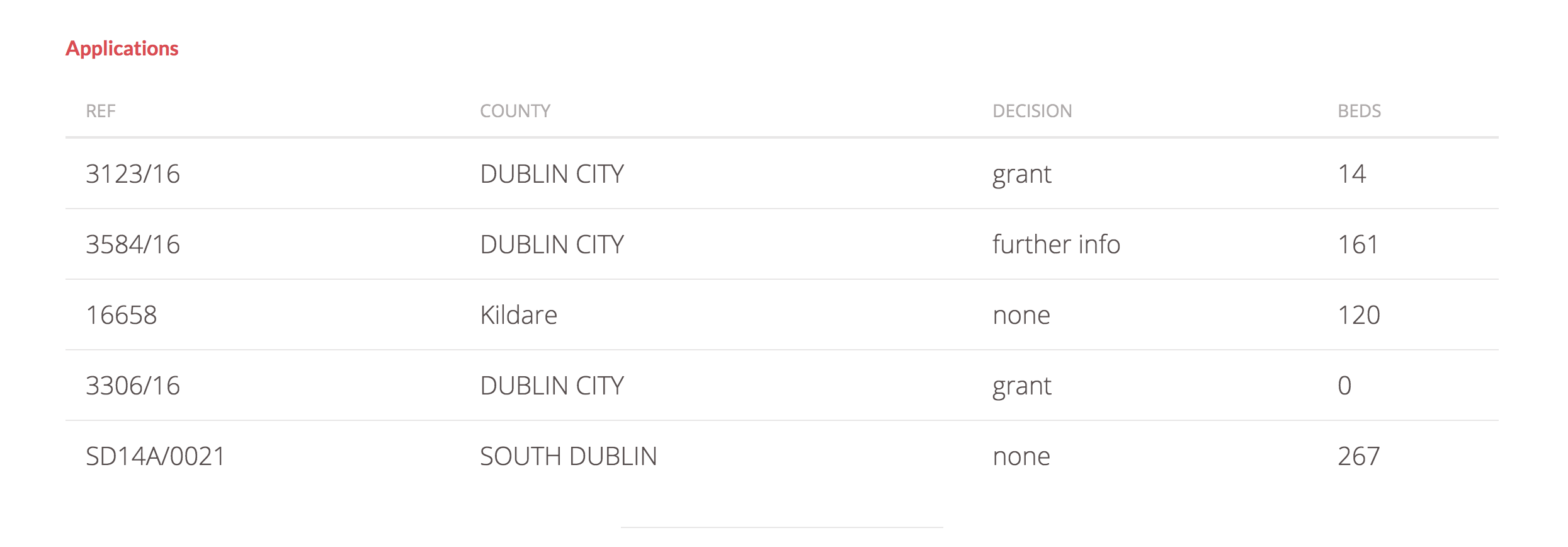Click the 120 beds value

[1358, 315]
